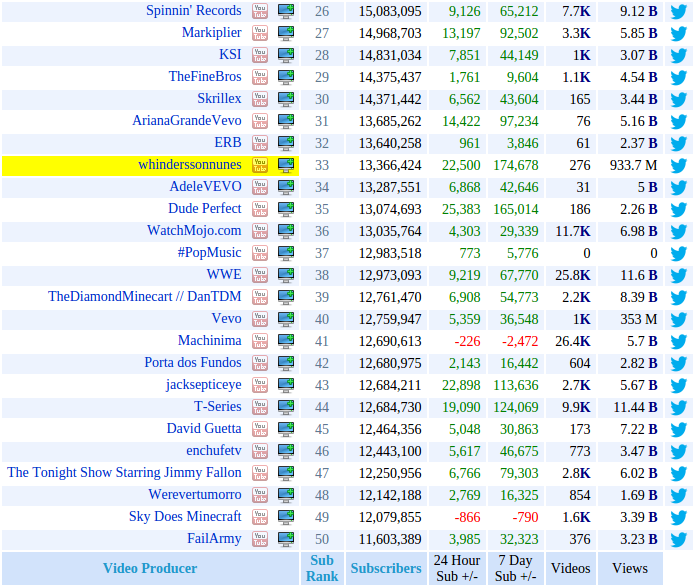Click monitor icon in WWE row
Screen dimensions: 694x585
[x=286, y=275]
